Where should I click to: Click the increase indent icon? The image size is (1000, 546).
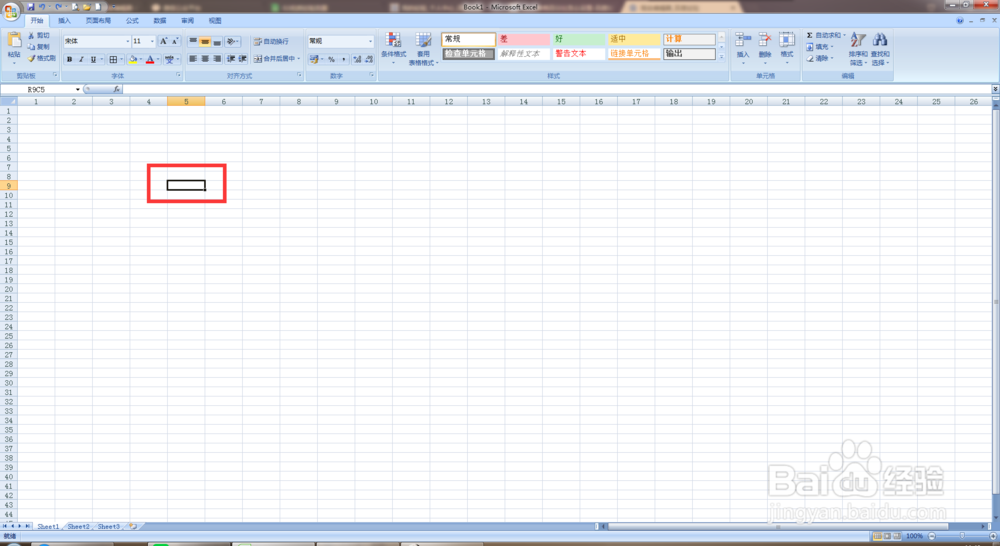tap(242, 59)
